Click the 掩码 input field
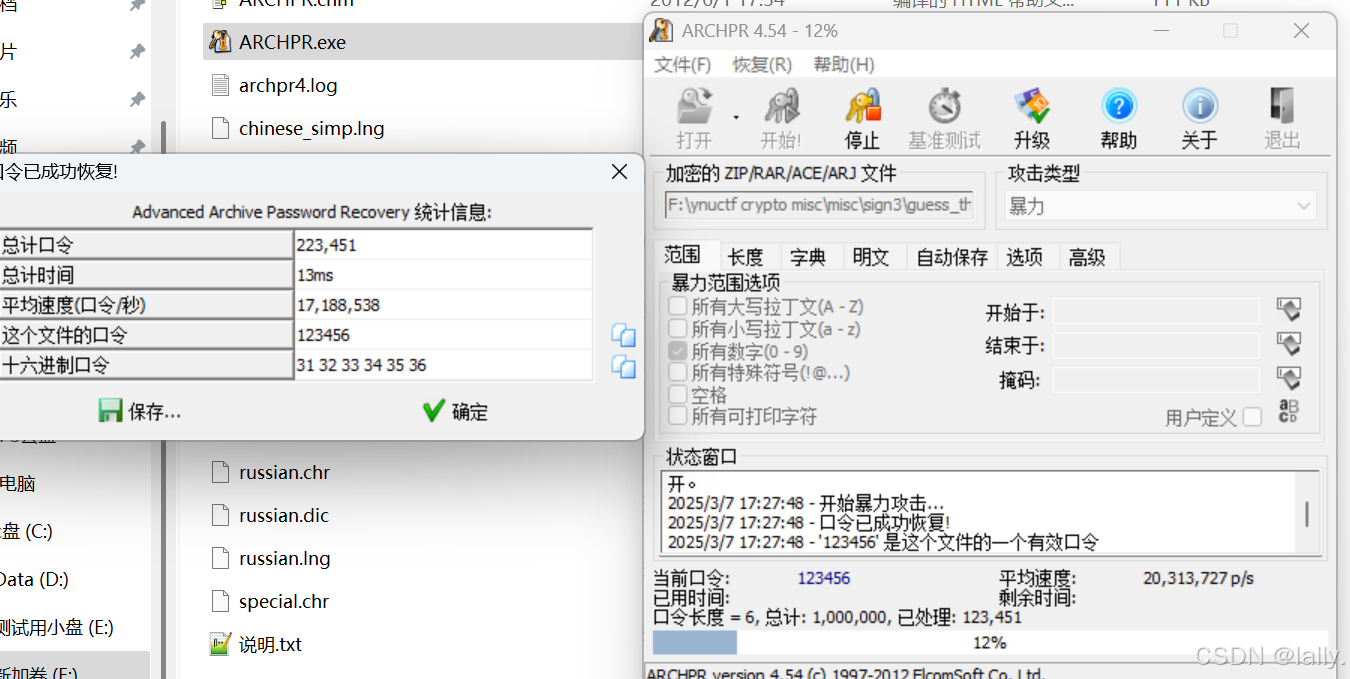1350x679 pixels. [1156, 380]
